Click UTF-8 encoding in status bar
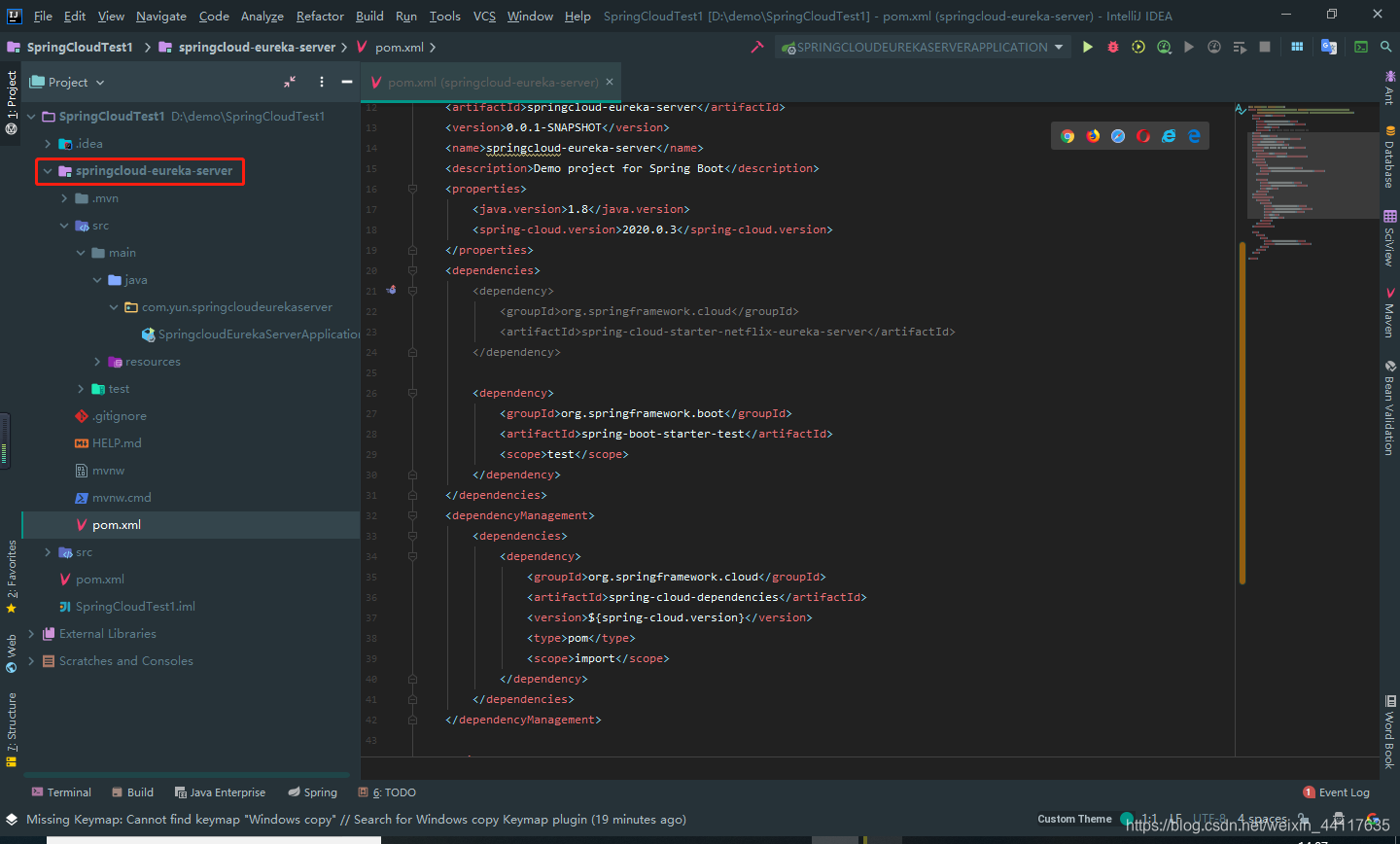This screenshot has height=844, width=1400. [1209, 819]
